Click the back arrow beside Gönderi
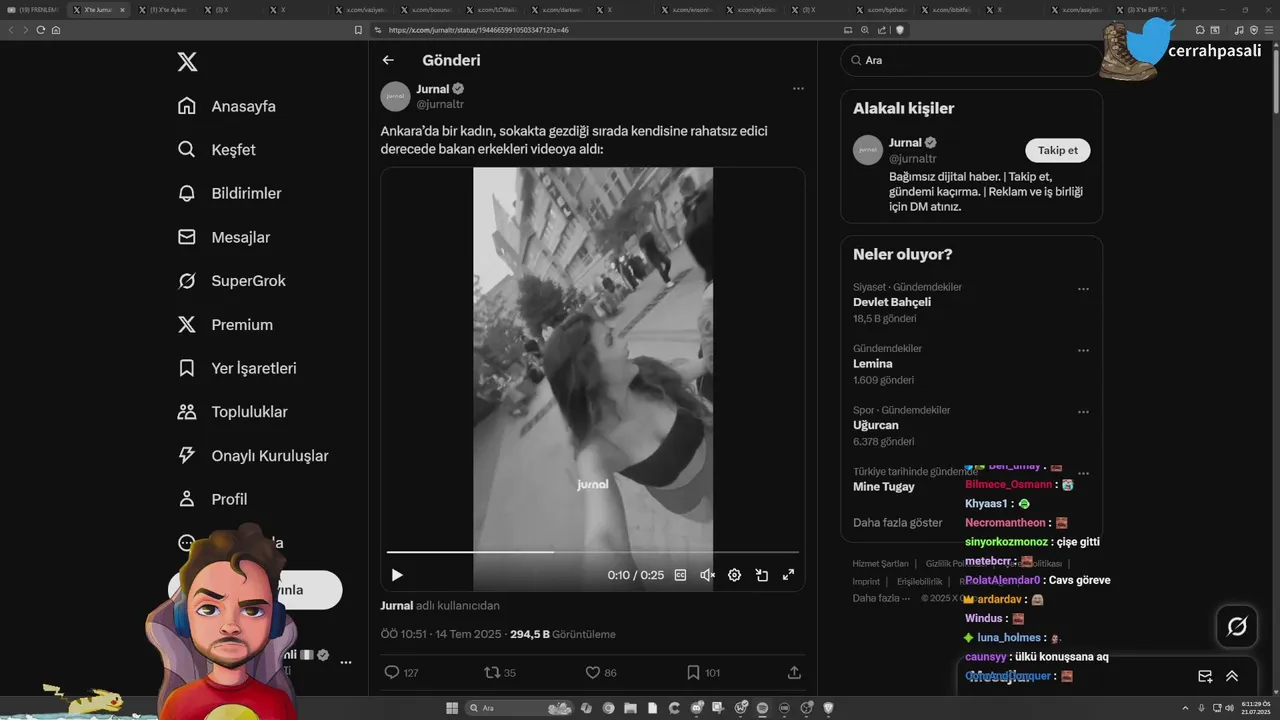 point(388,60)
